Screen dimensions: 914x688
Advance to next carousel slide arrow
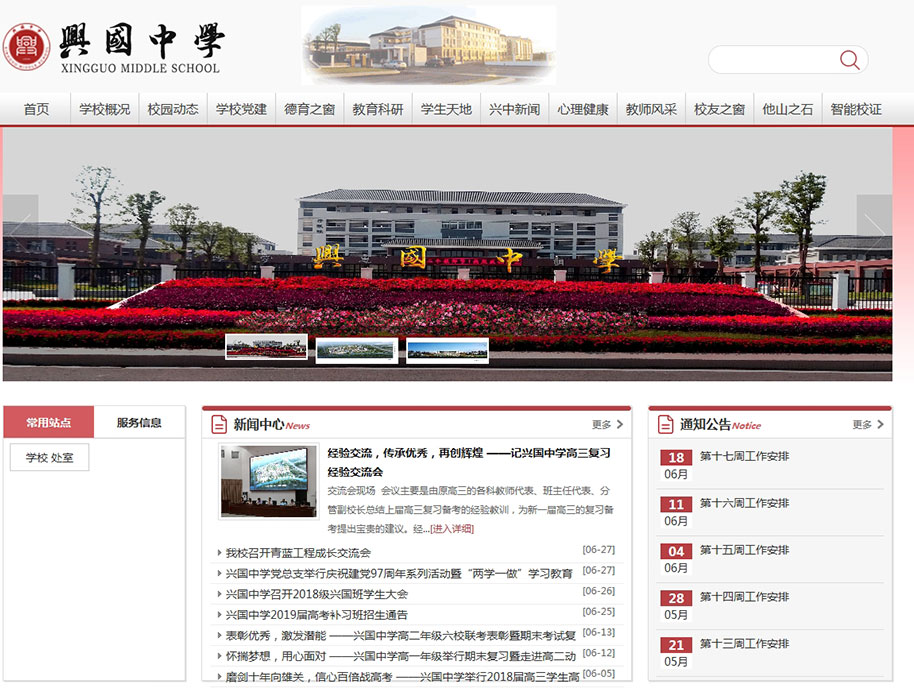pos(874,225)
